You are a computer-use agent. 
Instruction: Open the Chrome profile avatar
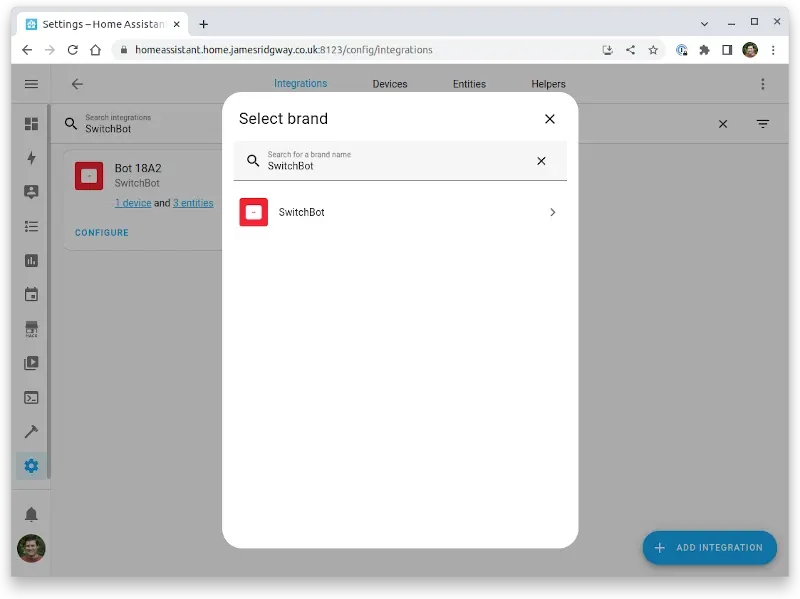click(x=750, y=50)
